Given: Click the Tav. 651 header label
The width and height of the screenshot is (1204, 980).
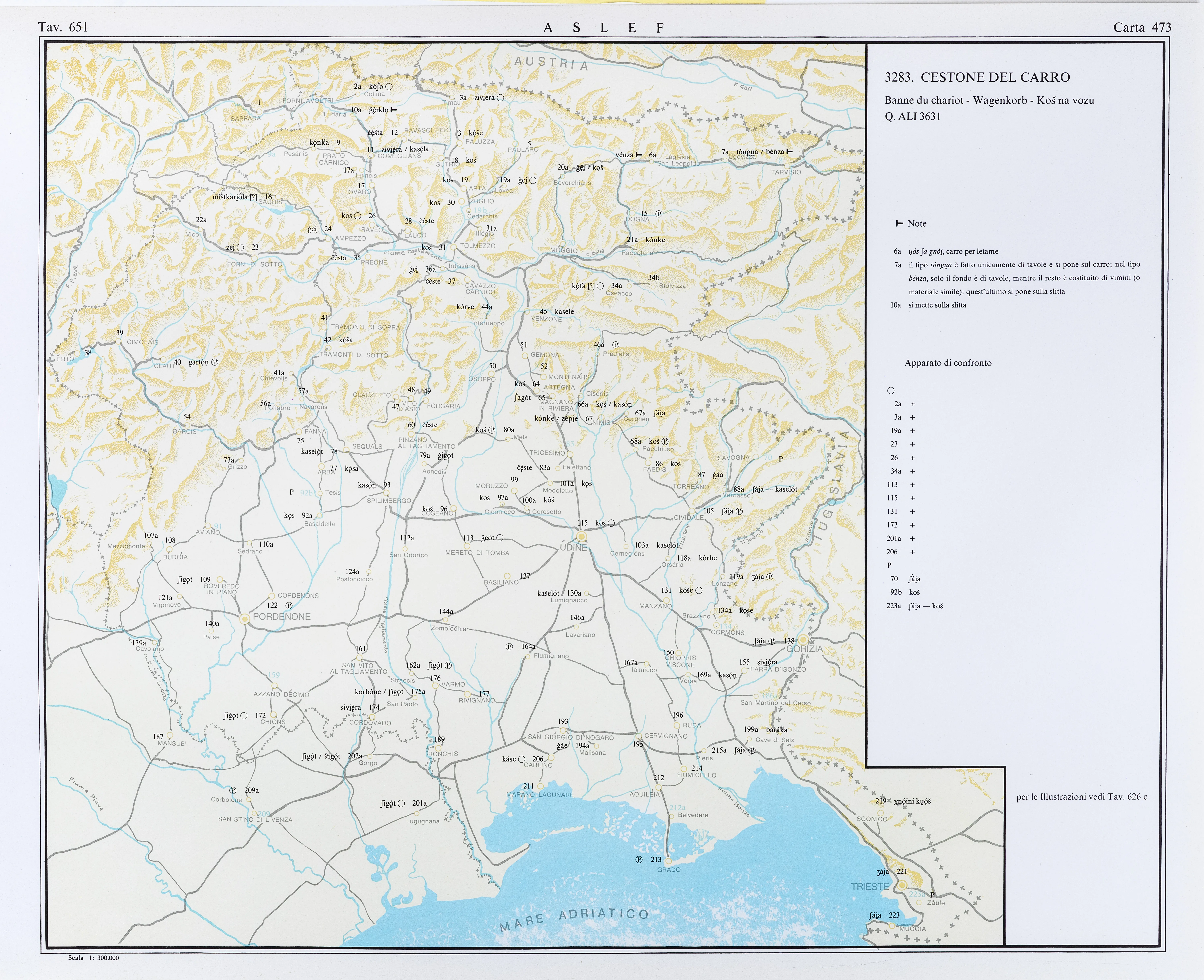Looking at the screenshot, I should point(63,27).
